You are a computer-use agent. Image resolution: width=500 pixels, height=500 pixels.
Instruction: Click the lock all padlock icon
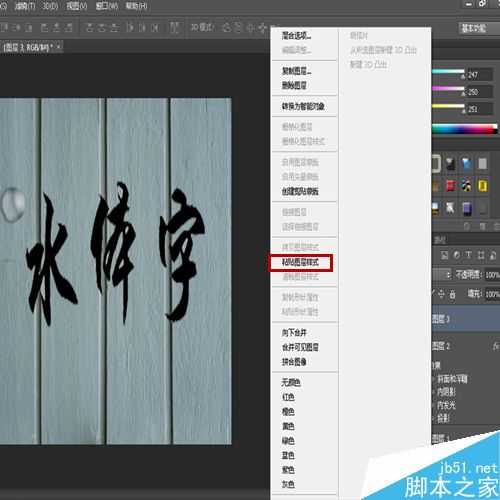pos(452,294)
